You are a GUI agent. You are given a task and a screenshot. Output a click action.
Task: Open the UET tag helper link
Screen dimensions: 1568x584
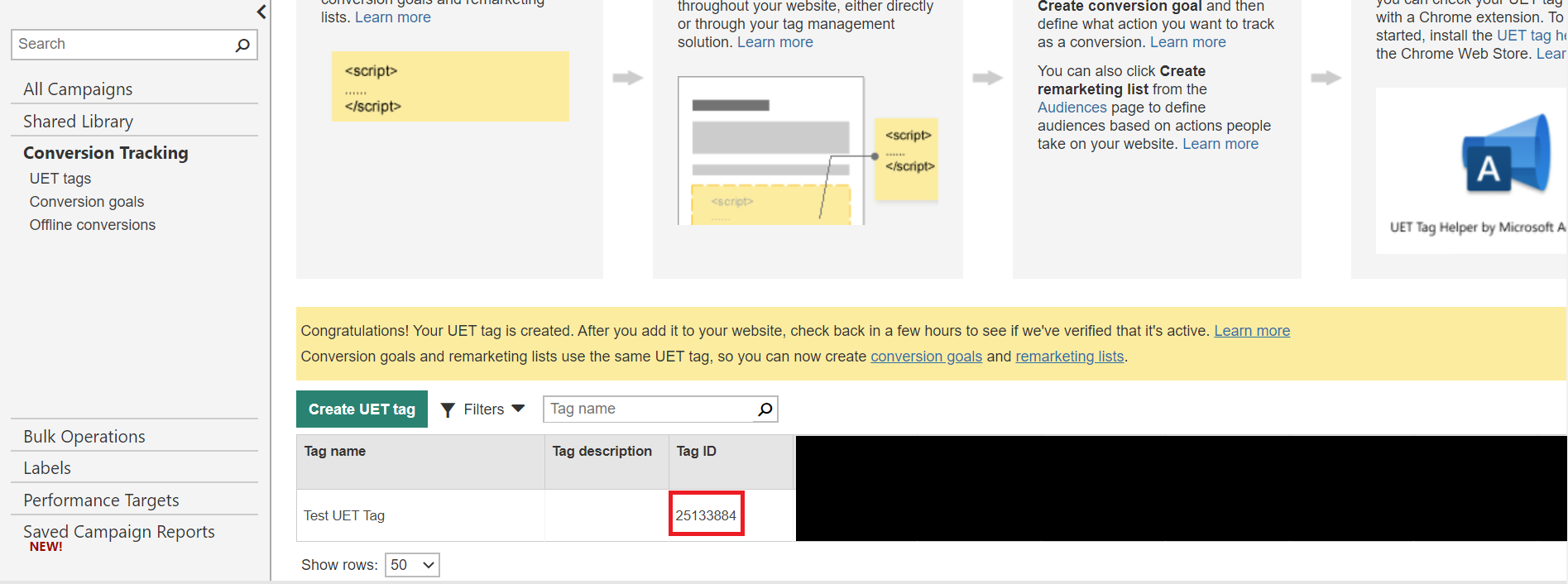1532,36
